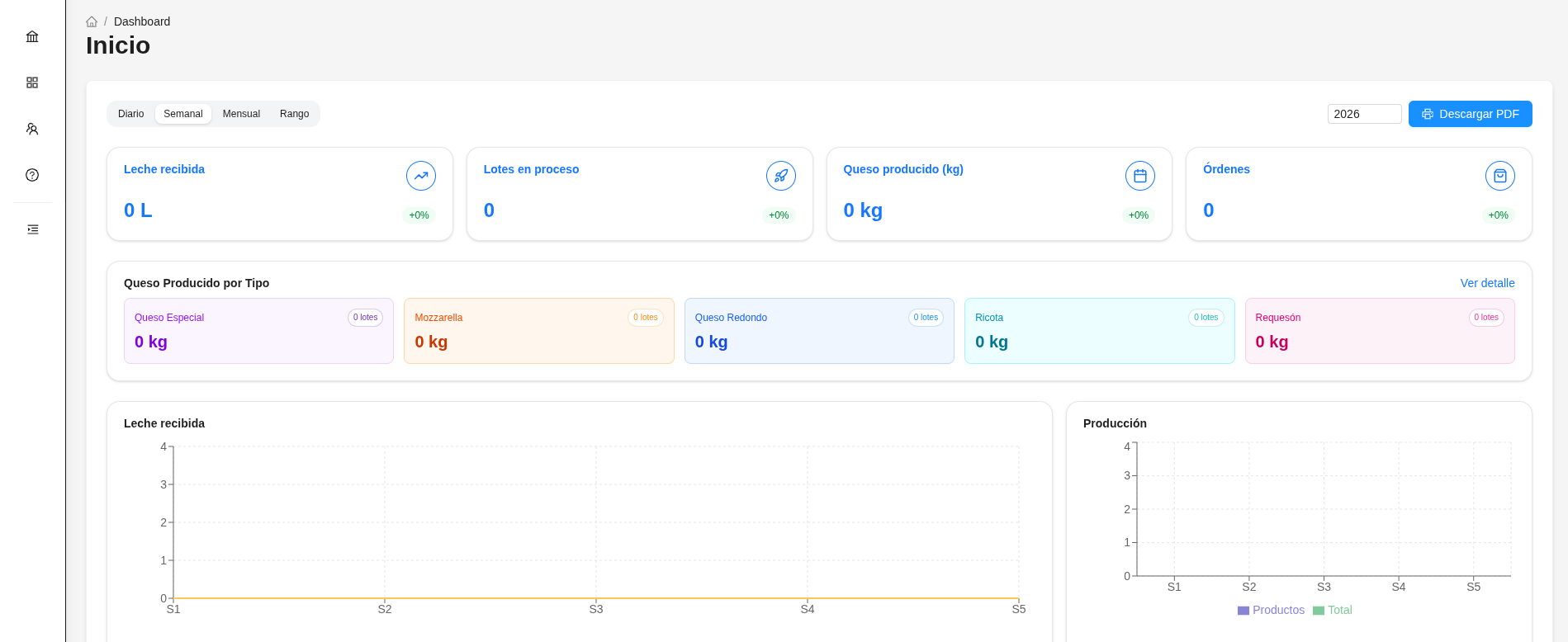Choose the Rango period tab

point(295,114)
